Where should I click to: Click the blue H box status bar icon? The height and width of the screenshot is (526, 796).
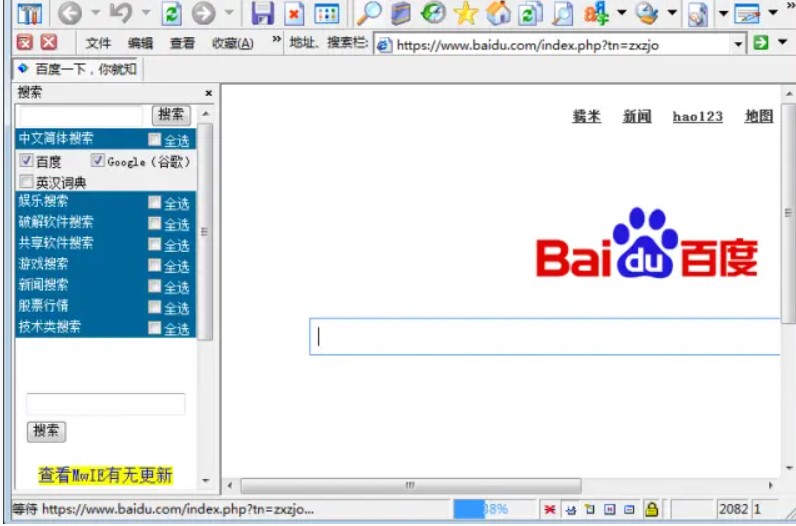(x=610, y=509)
